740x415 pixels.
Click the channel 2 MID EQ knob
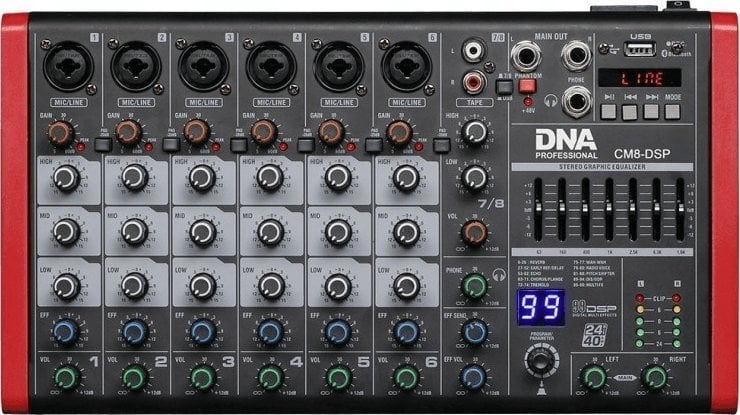[133, 233]
